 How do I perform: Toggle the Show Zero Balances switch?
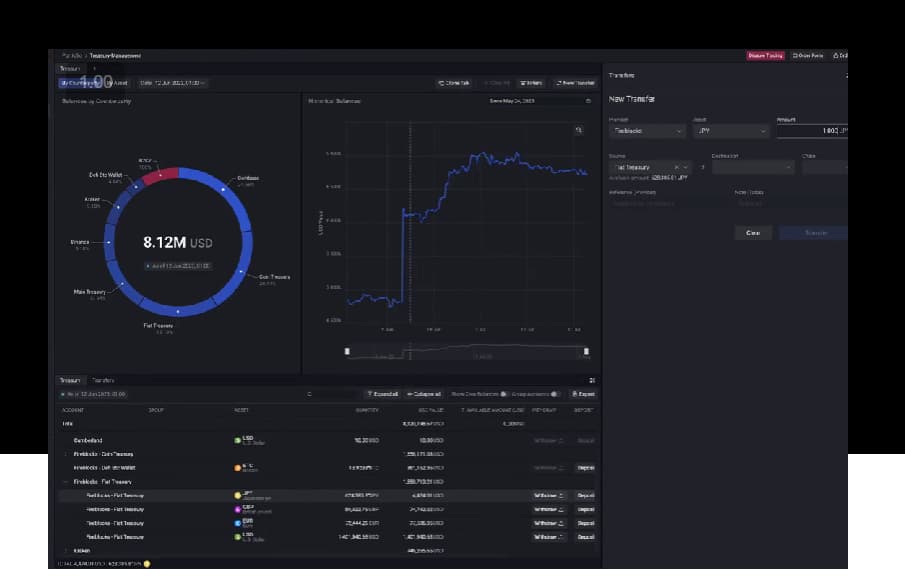pyautogui.click(x=504, y=394)
